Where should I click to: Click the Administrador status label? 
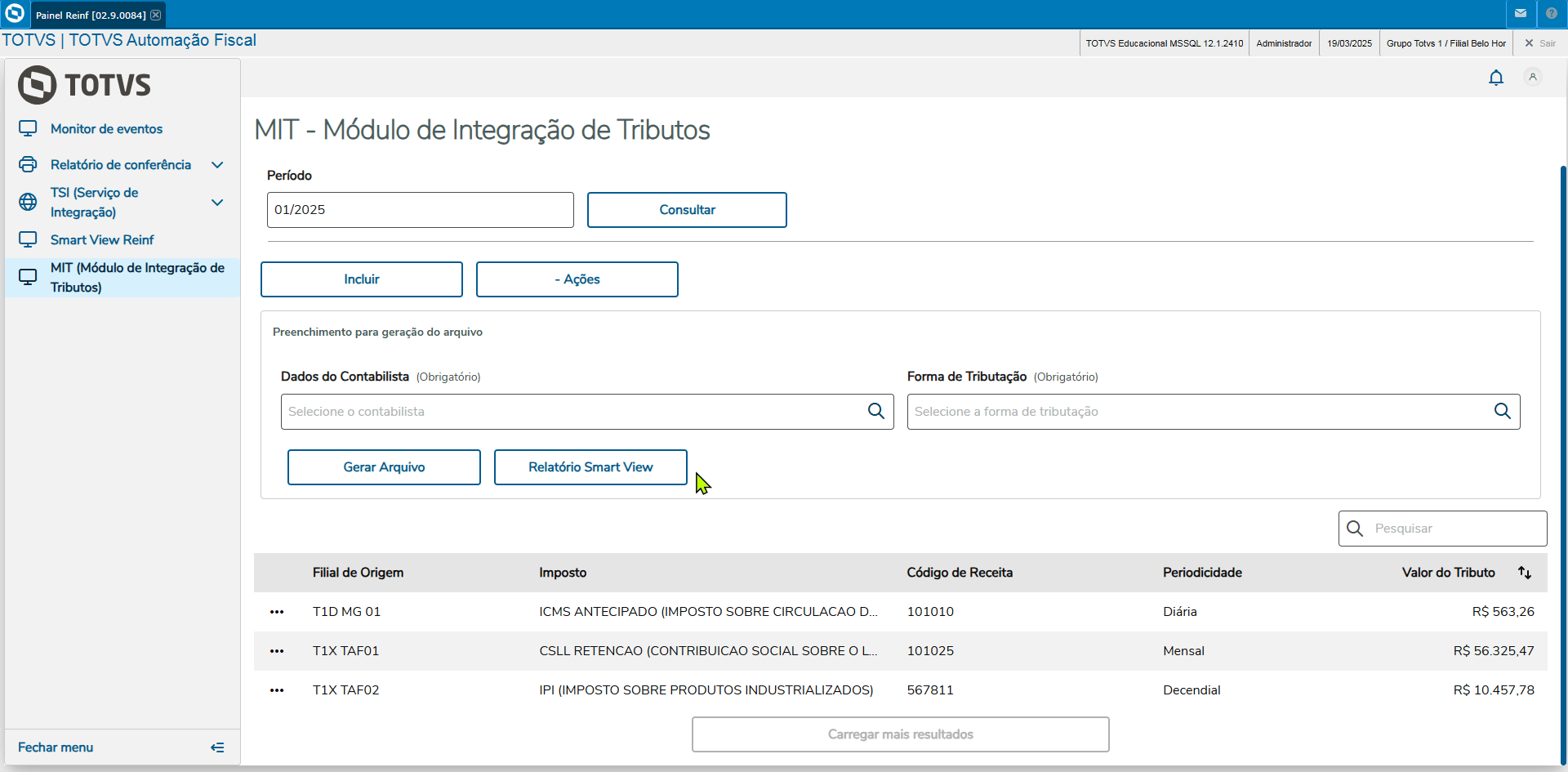1284,43
